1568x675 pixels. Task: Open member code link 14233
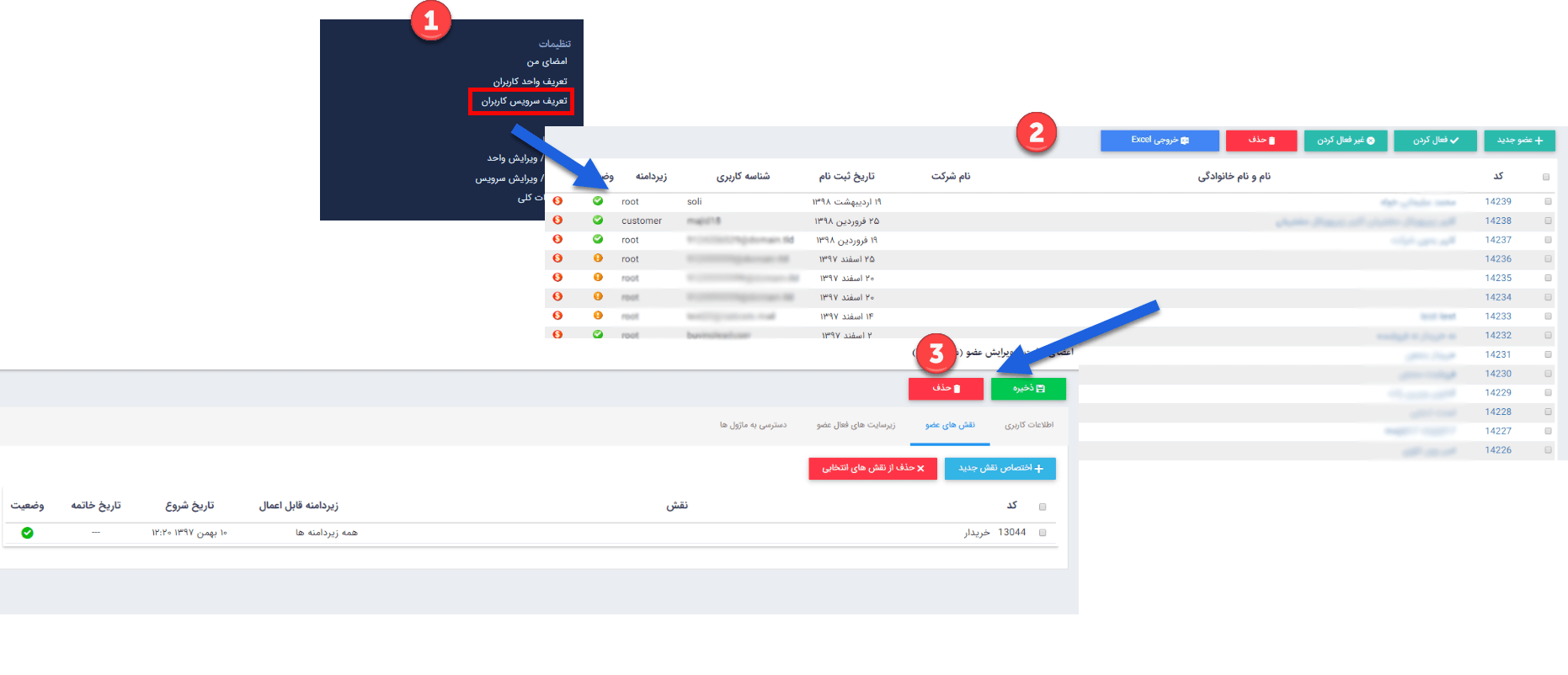[x=1498, y=316]
